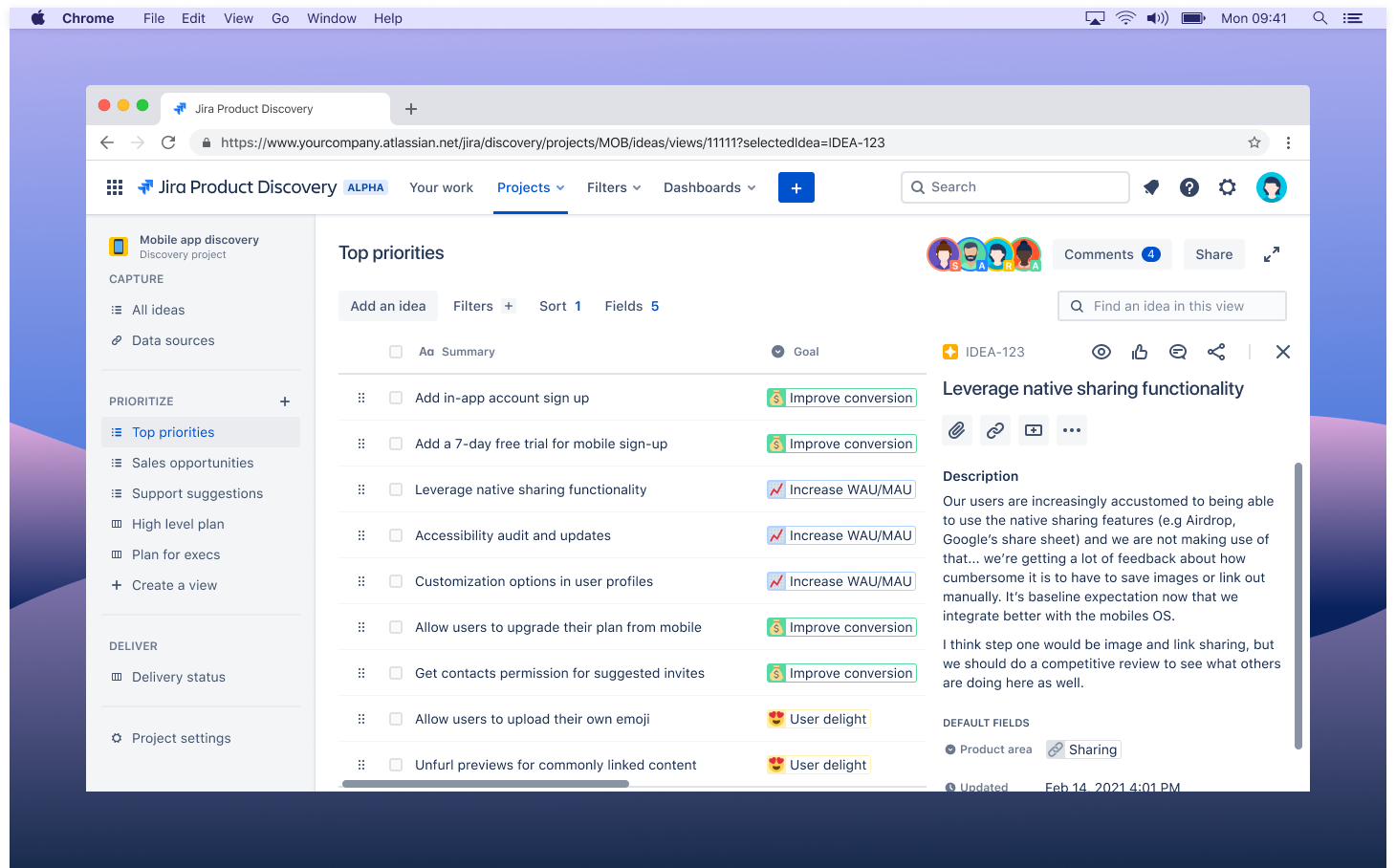Toggle the select-all checkbox in the header
The height and width of the screenshot is (868, 1396).
click(x=396, y=352)
